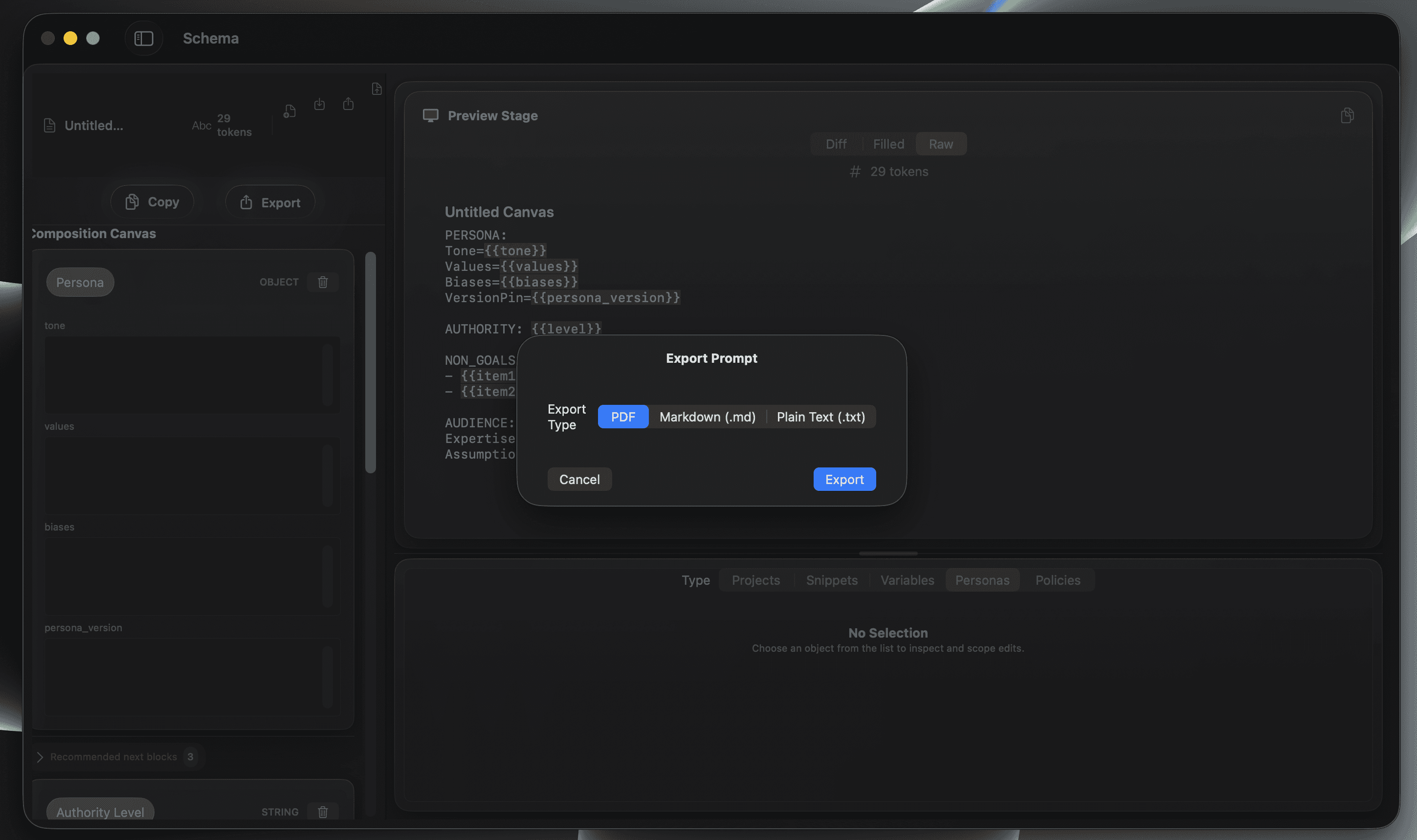
Task: Open the Policies tab
Action: click(1058, 580)
